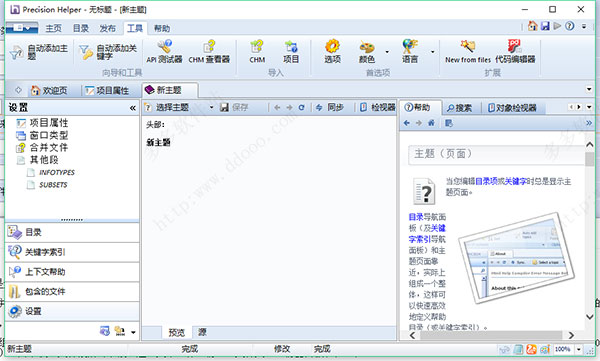Collapse the 设置 side panel

[133, 108]
